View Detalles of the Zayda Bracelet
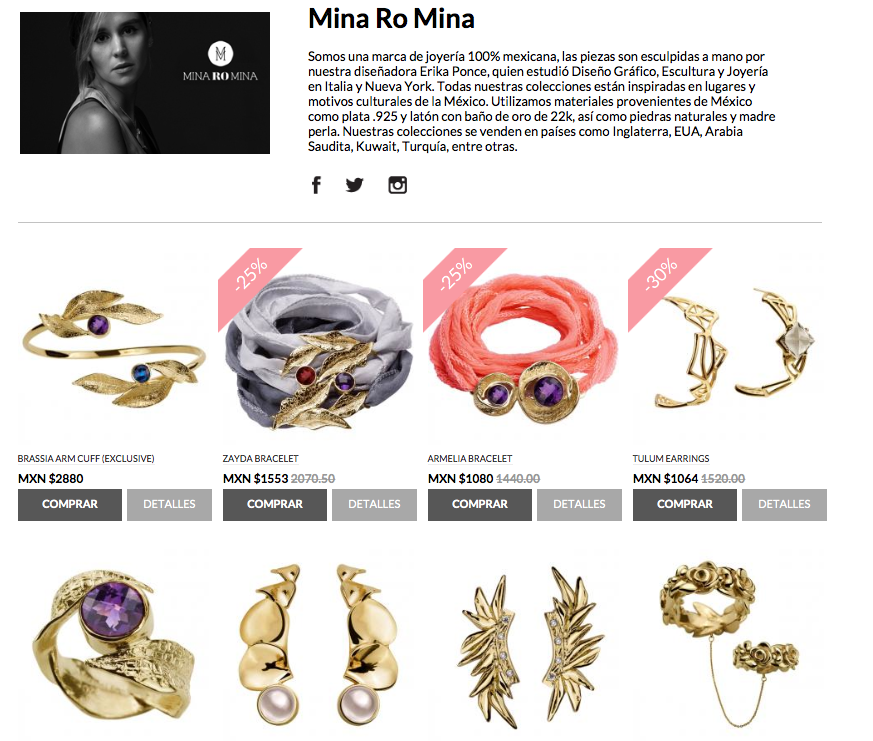The image size is (873, 741). [374, 504]
